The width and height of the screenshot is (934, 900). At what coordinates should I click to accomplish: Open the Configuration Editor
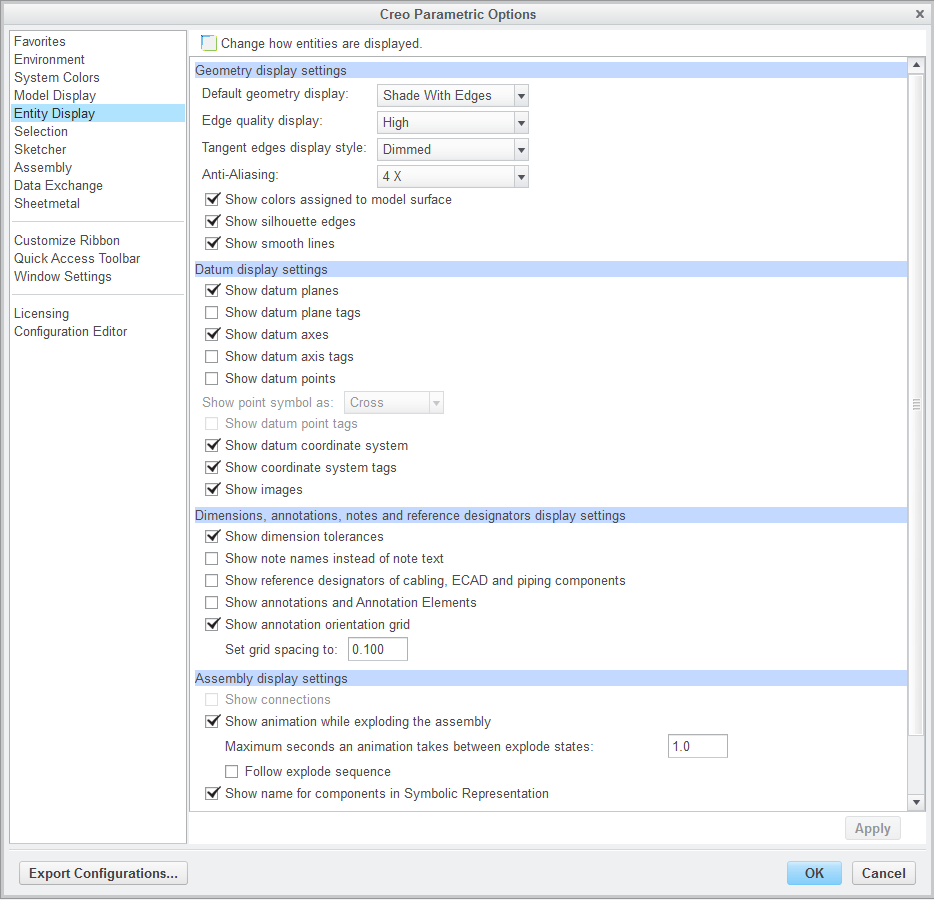pos(70,332)
